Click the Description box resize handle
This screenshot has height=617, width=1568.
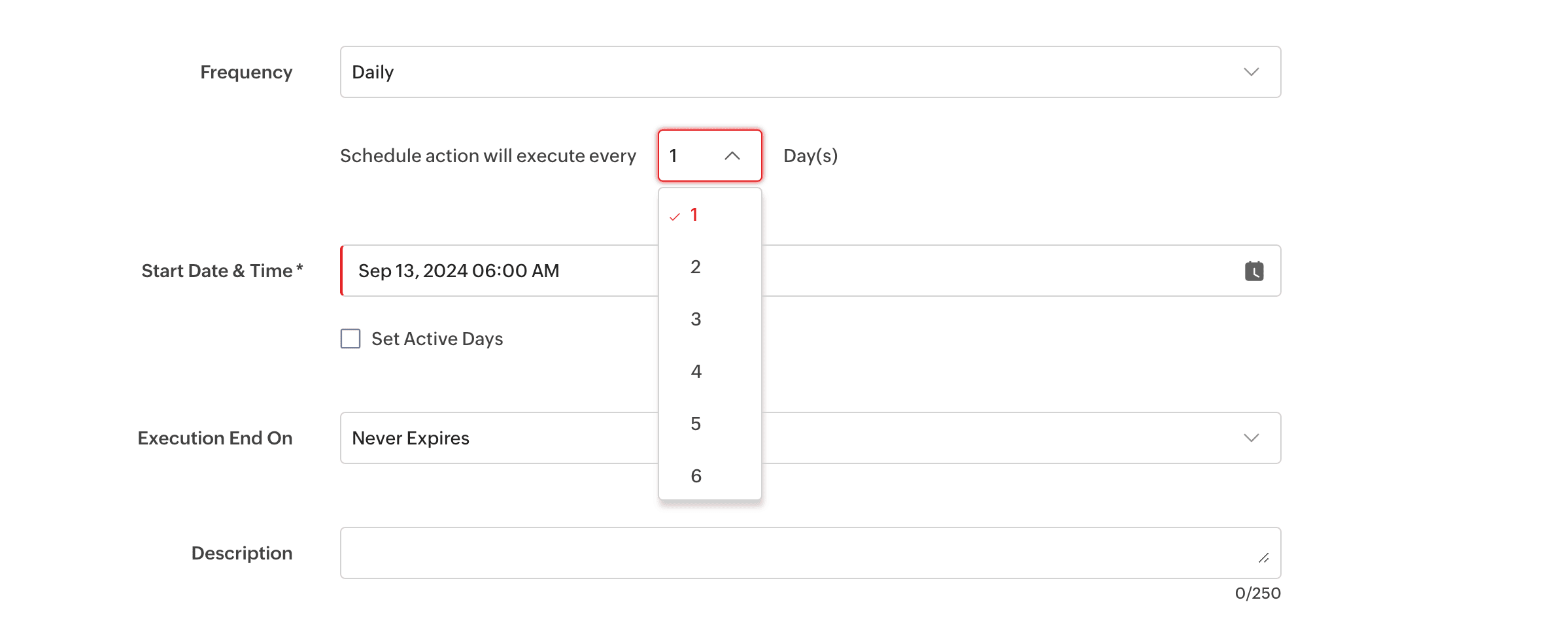[x=1263, y=558]
